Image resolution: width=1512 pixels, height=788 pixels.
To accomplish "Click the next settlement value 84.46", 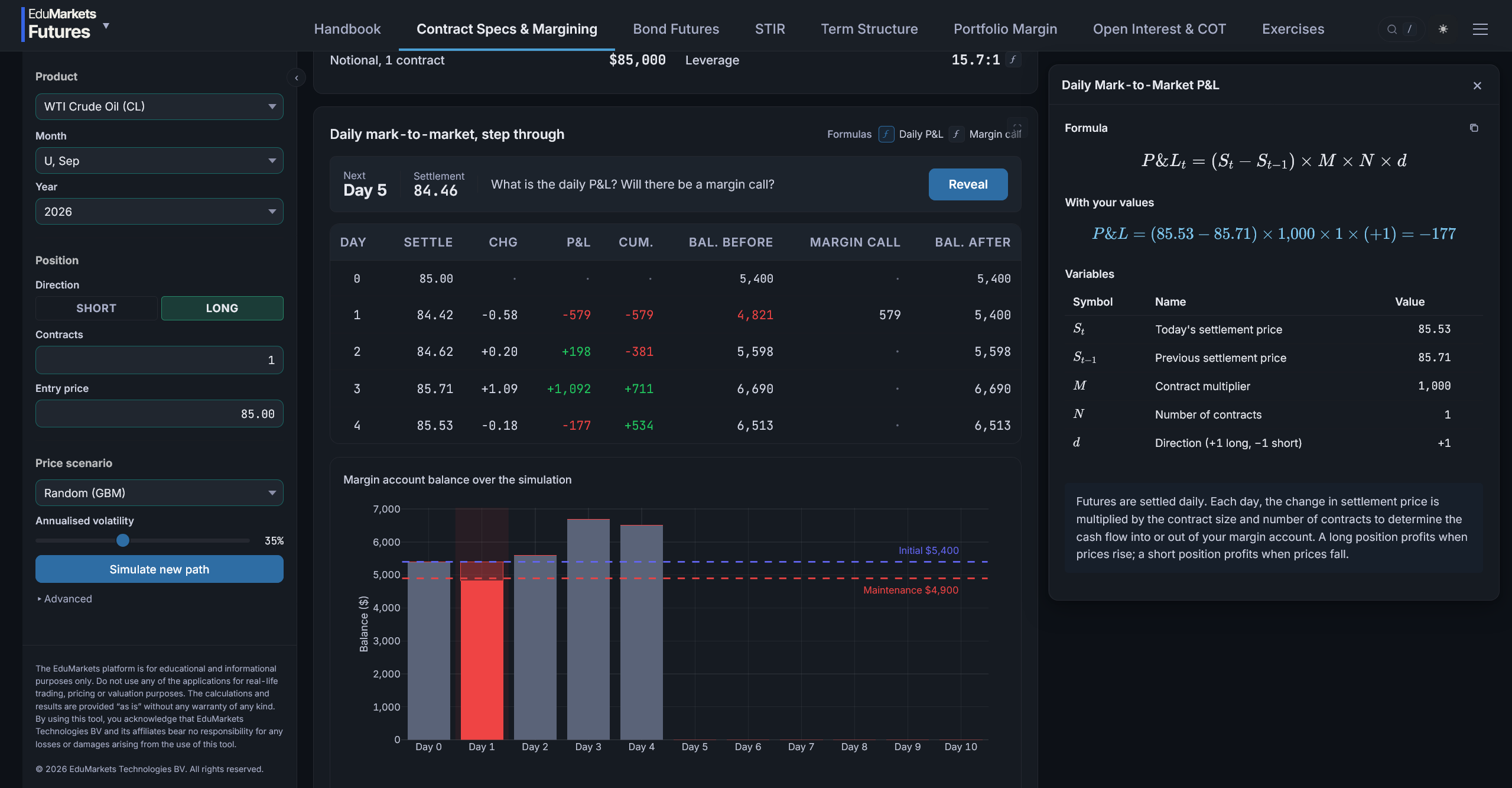I will [435, 190].
